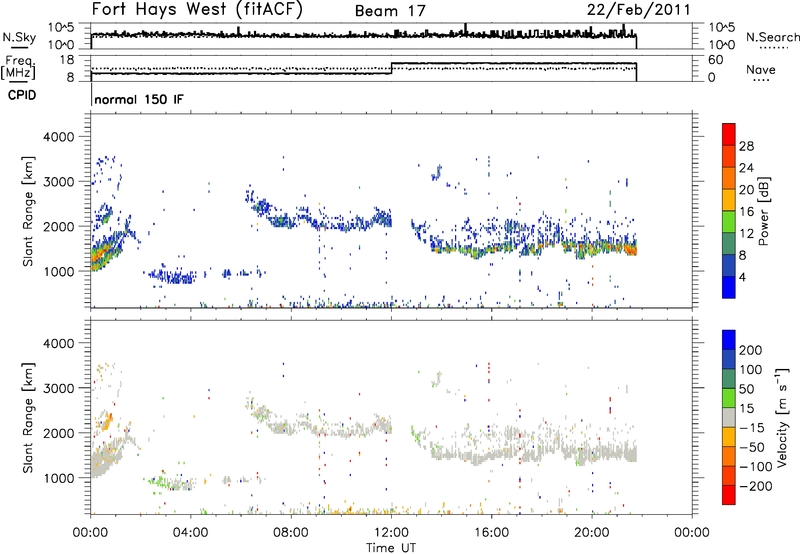Click the '20:00' time tick label
The height and width of the screenshot is (554, 800).
pyautogui.click(x=592, y=533)
